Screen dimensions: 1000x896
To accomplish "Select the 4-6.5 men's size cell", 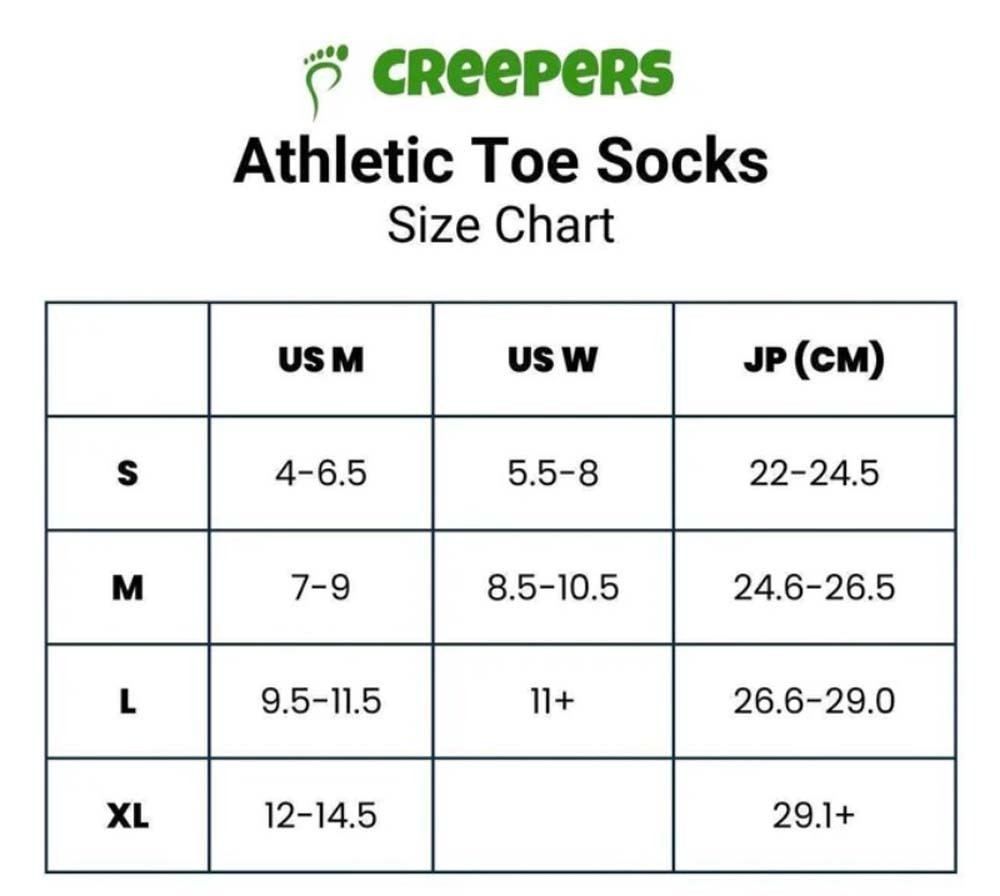I will pos(321,473).
